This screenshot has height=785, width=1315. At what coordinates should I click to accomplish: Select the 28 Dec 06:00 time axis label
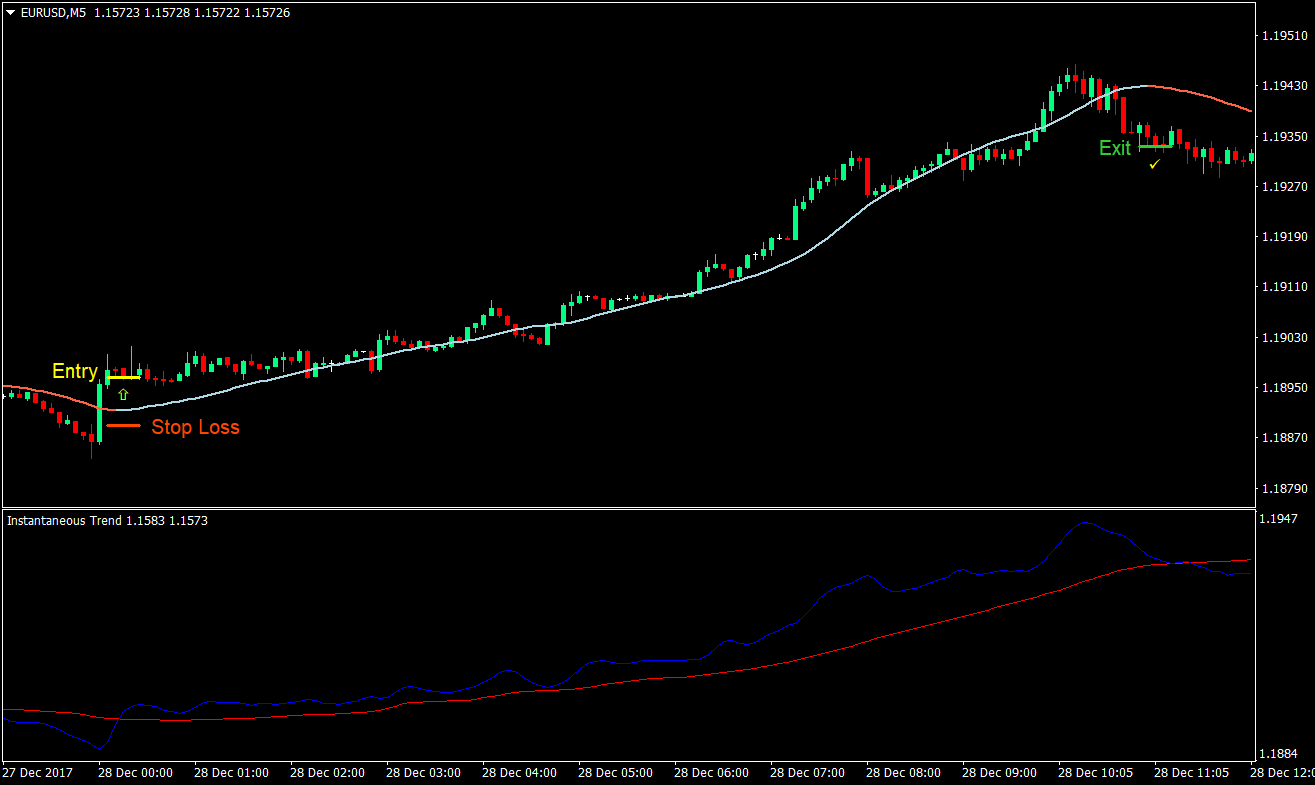711,772
